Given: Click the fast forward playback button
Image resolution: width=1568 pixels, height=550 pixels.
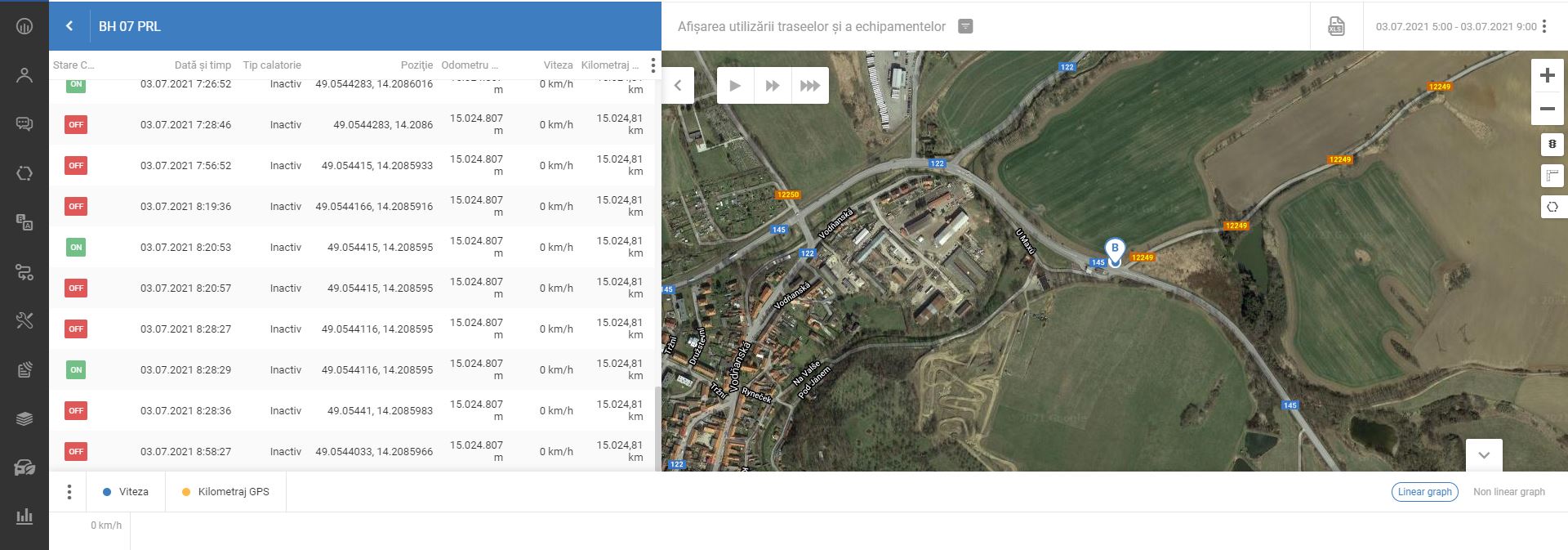Looking at the screenshot, I should pos(772,86).
